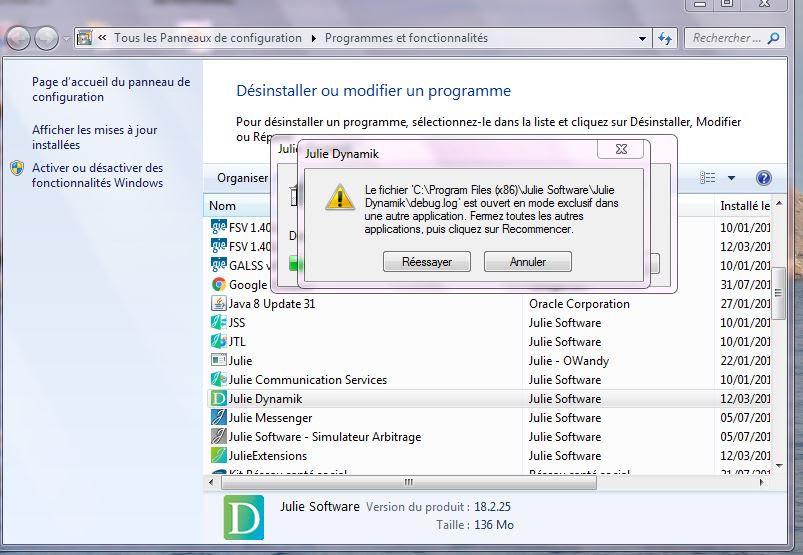Open recent pages dropdown next to forward button

click(67, 39)
